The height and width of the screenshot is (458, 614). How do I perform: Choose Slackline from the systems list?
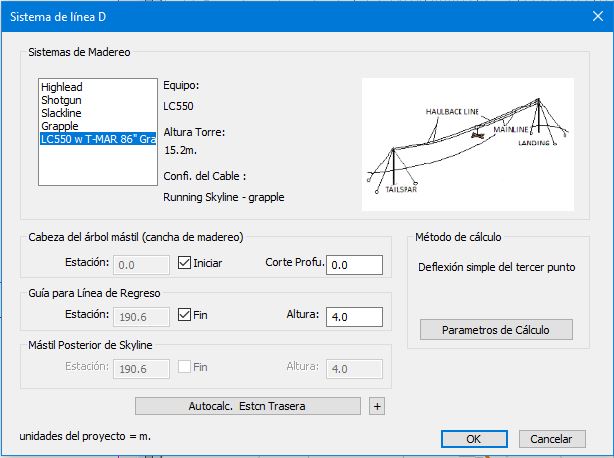[62, 113]
